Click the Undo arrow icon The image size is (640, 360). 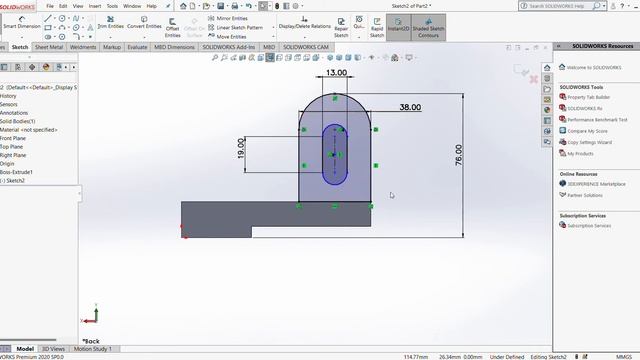coord(248,6)
